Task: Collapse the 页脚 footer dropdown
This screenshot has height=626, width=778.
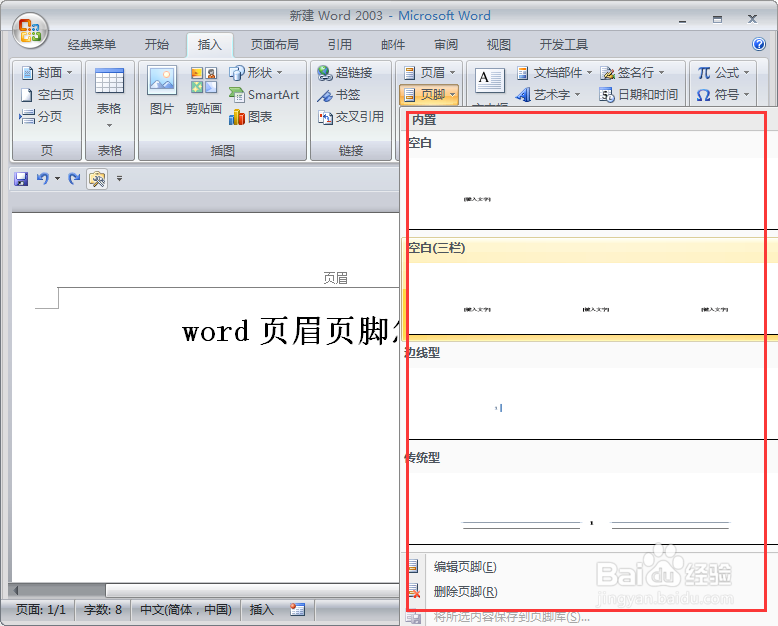Action: tap(430, 94)
